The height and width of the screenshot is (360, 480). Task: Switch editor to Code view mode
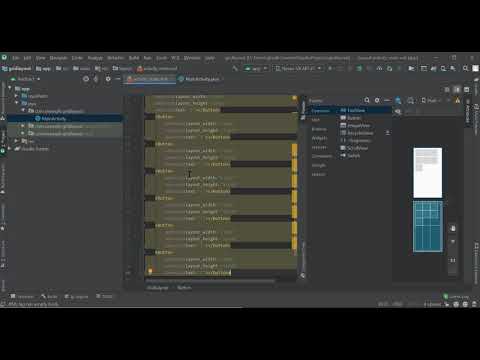(x=447, y=90)
